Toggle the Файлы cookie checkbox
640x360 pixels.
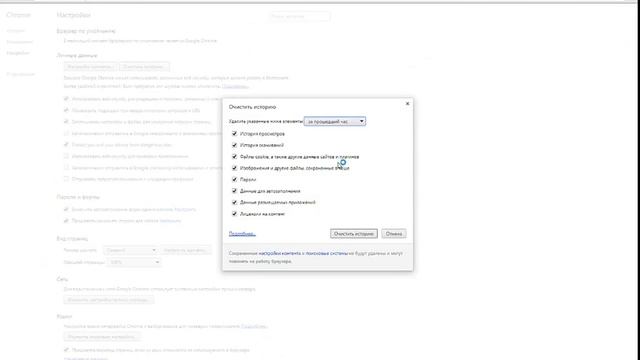(x=234, y=156)
